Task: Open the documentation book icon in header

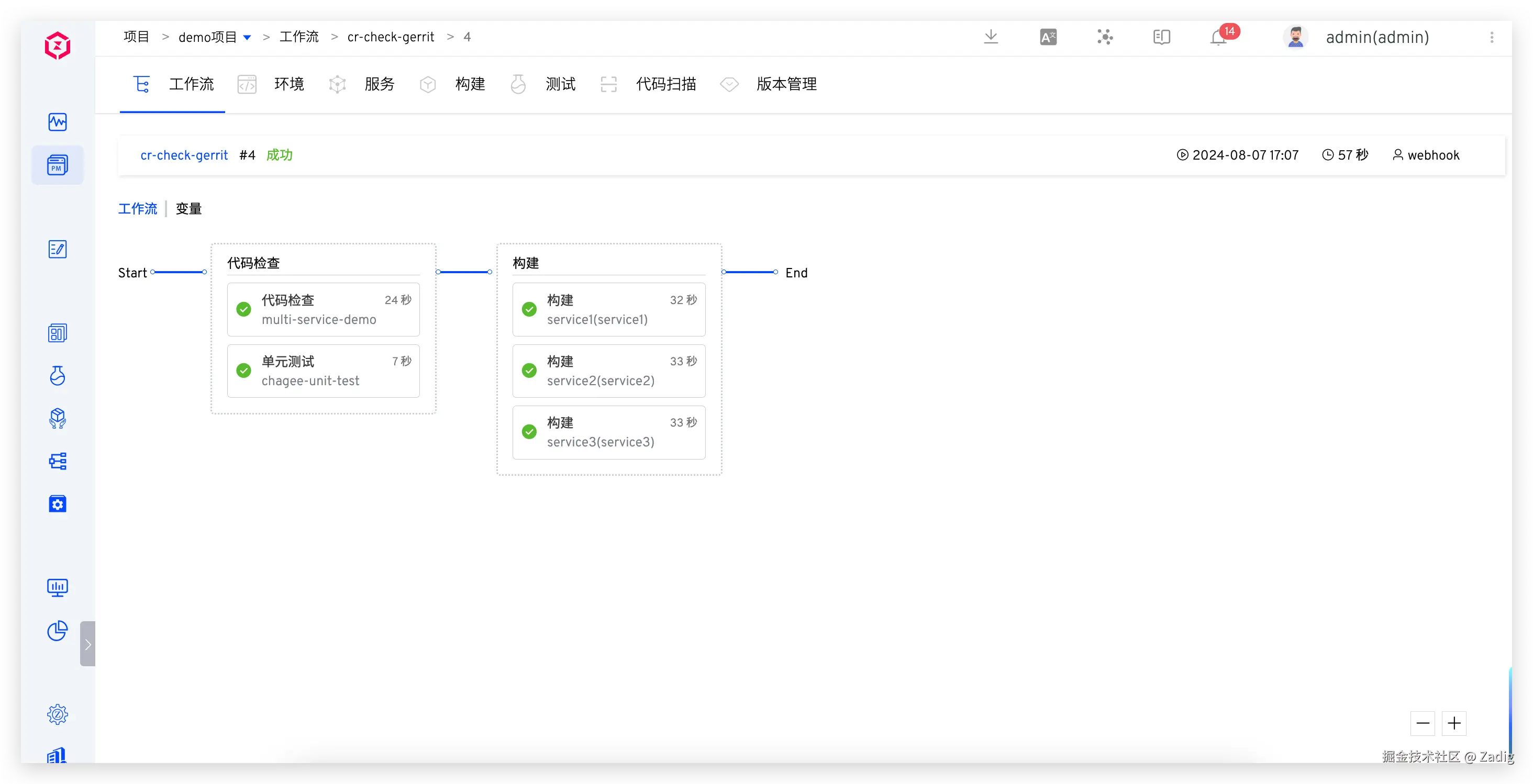Action: [1161, 38]
